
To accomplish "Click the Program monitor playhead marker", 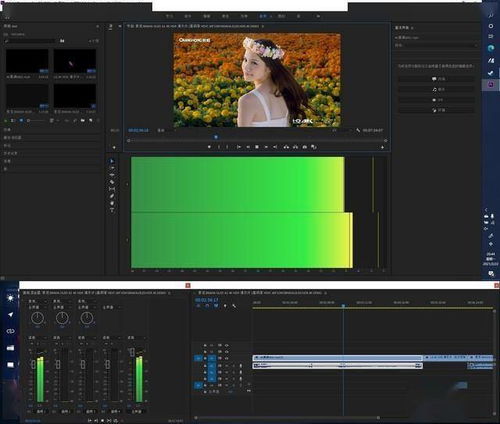I will point(216,137).
